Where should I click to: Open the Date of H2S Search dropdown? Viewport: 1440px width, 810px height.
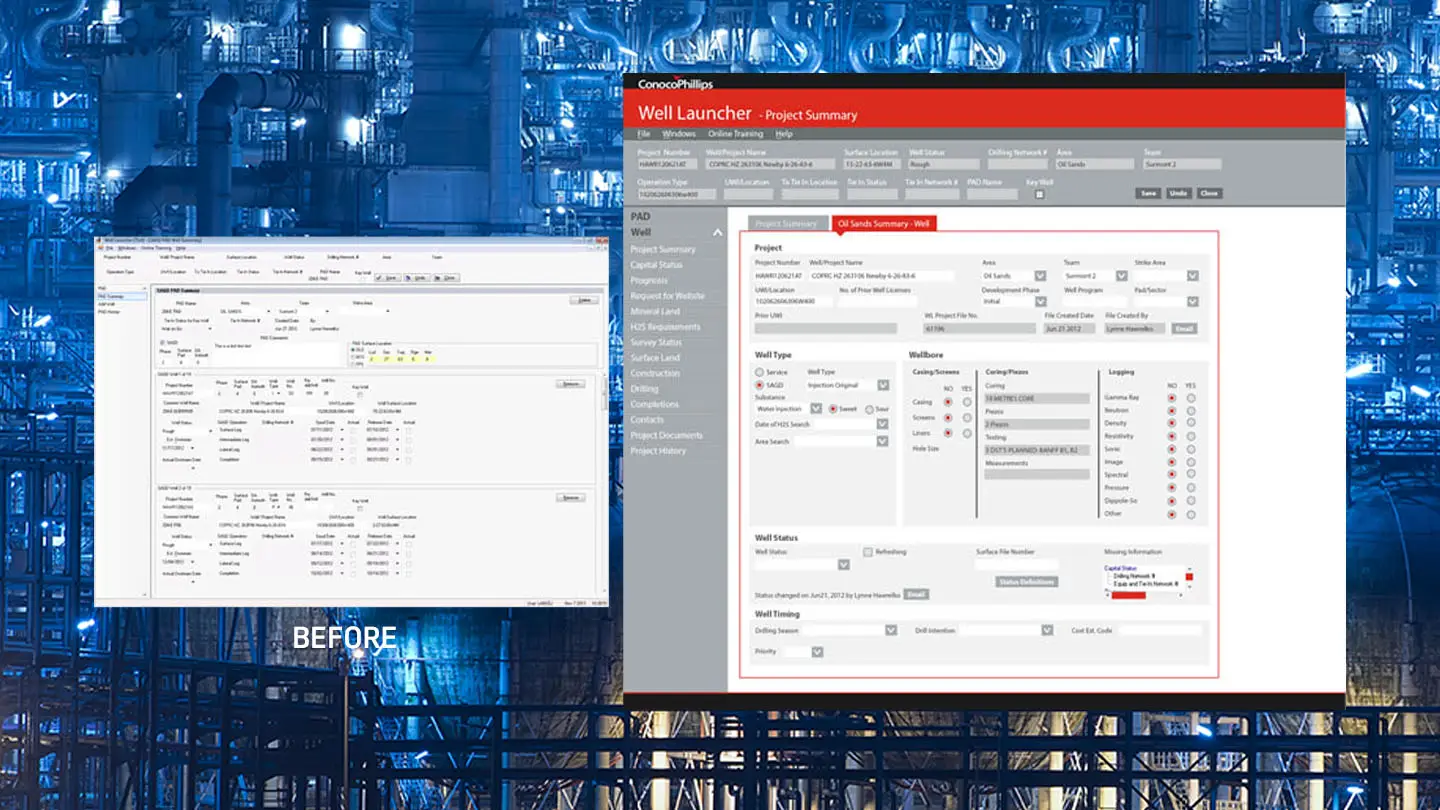pyautogui.click(x=882, y=424)
